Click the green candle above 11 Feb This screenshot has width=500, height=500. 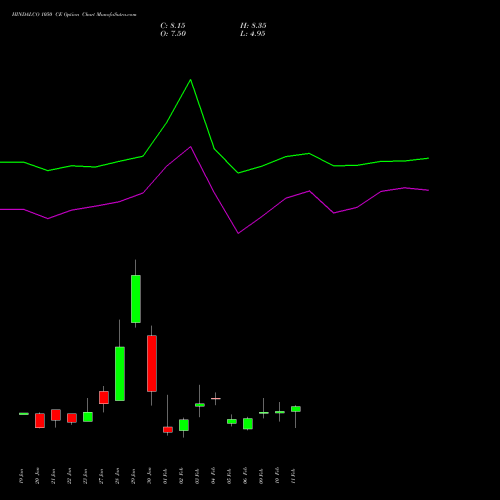click(296, 409)
